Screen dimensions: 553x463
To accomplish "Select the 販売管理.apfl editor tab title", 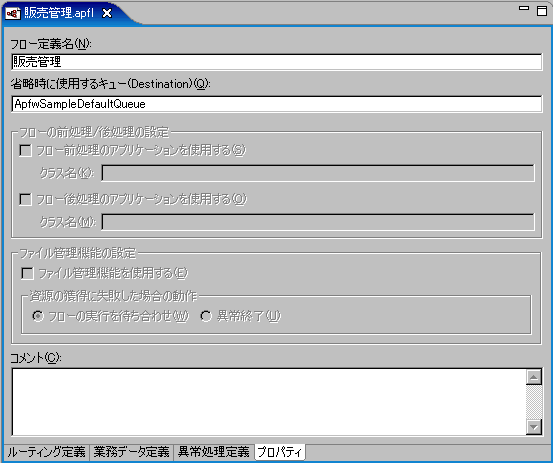I will 59,13.
